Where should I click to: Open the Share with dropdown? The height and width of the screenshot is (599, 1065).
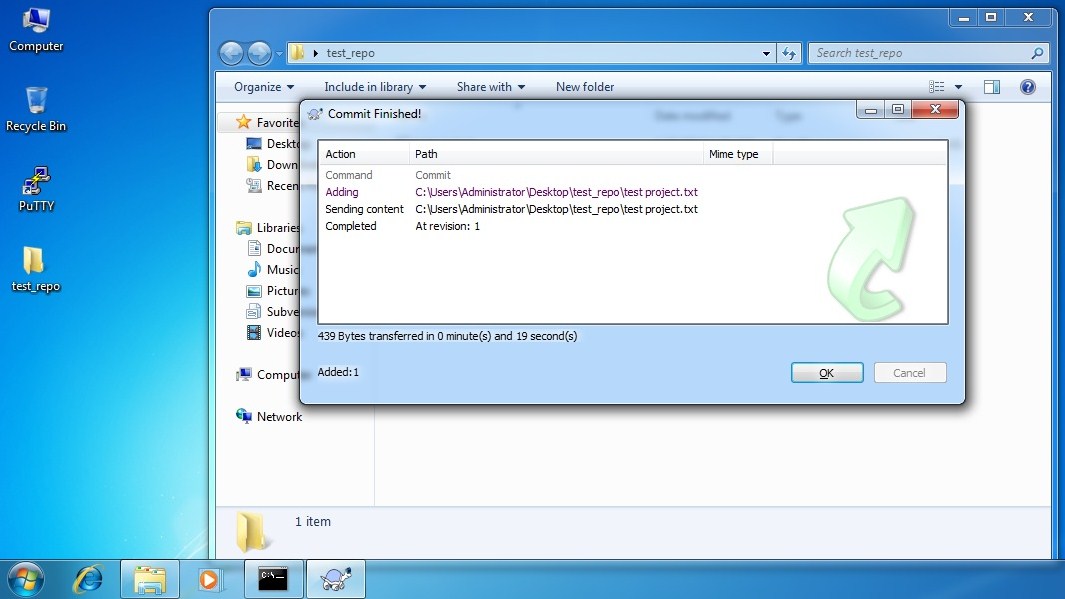(x=489, y=87)
